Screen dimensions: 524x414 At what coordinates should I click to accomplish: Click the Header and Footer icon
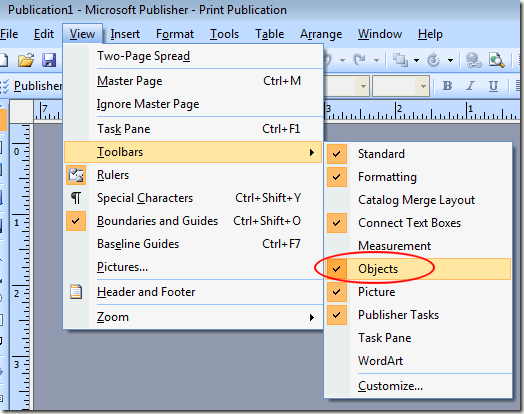click(x=76, y=292)
